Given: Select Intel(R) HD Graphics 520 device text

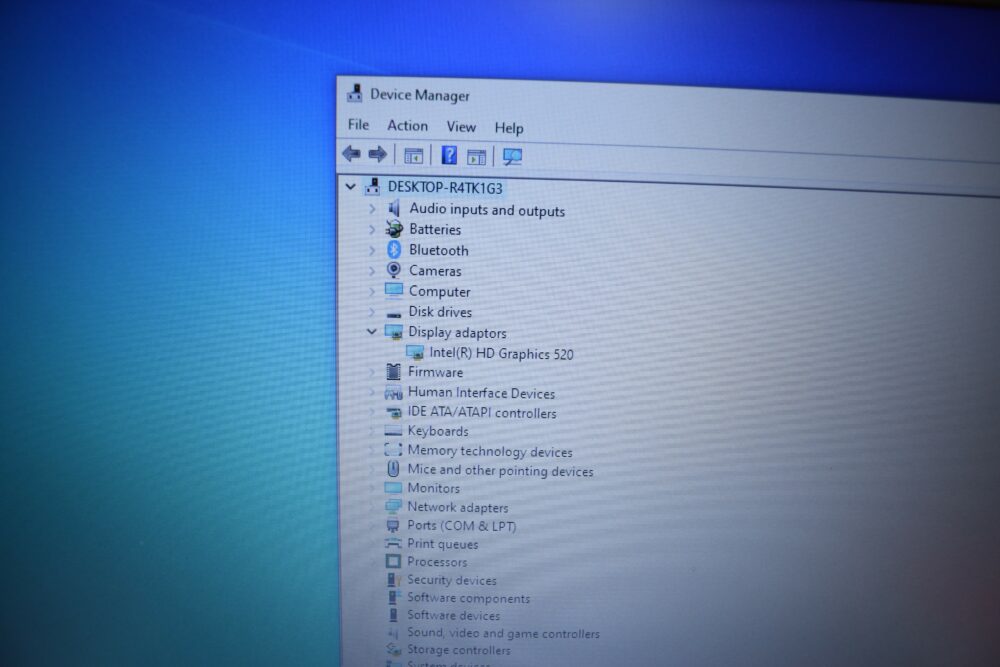Looking at the screenshot, I should [x=501, y=353].
